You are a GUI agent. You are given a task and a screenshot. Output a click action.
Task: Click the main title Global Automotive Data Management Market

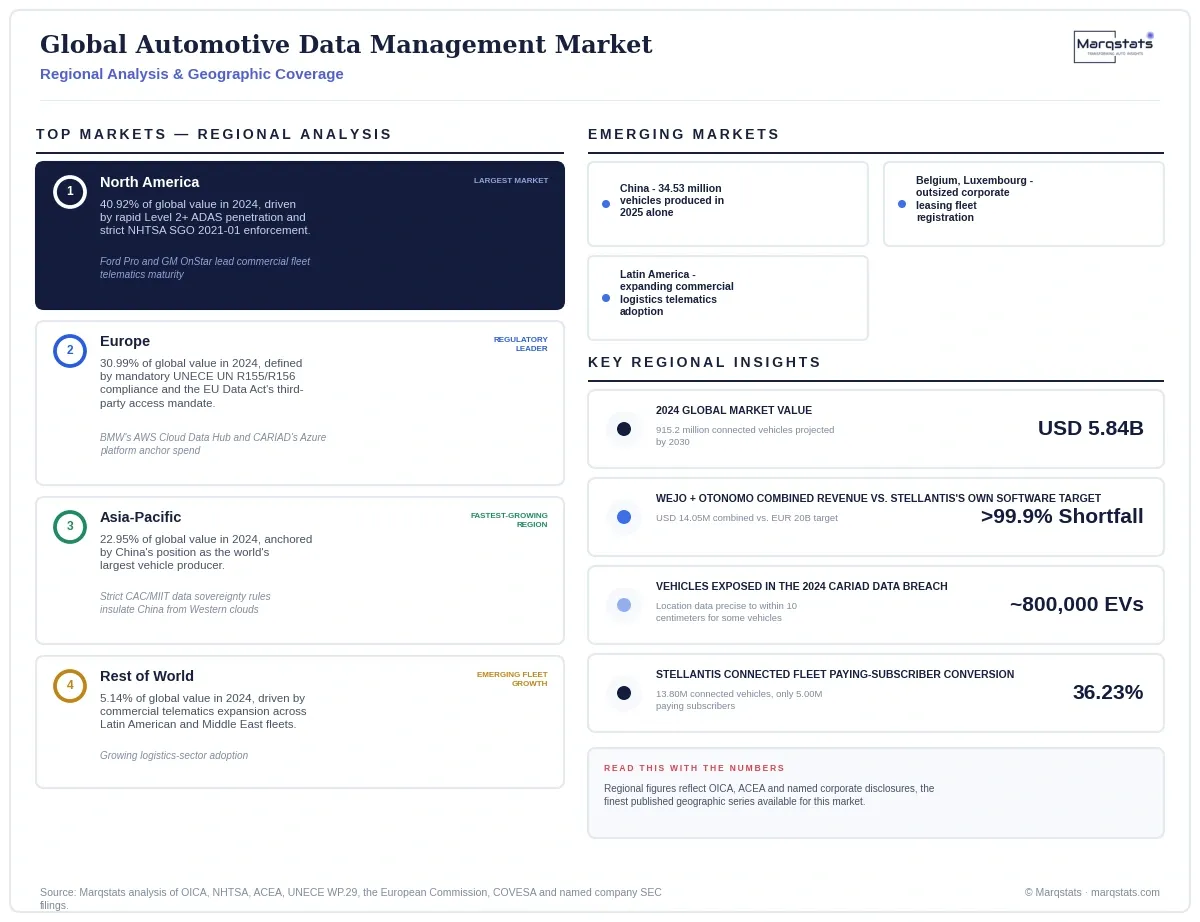(346, 45)
